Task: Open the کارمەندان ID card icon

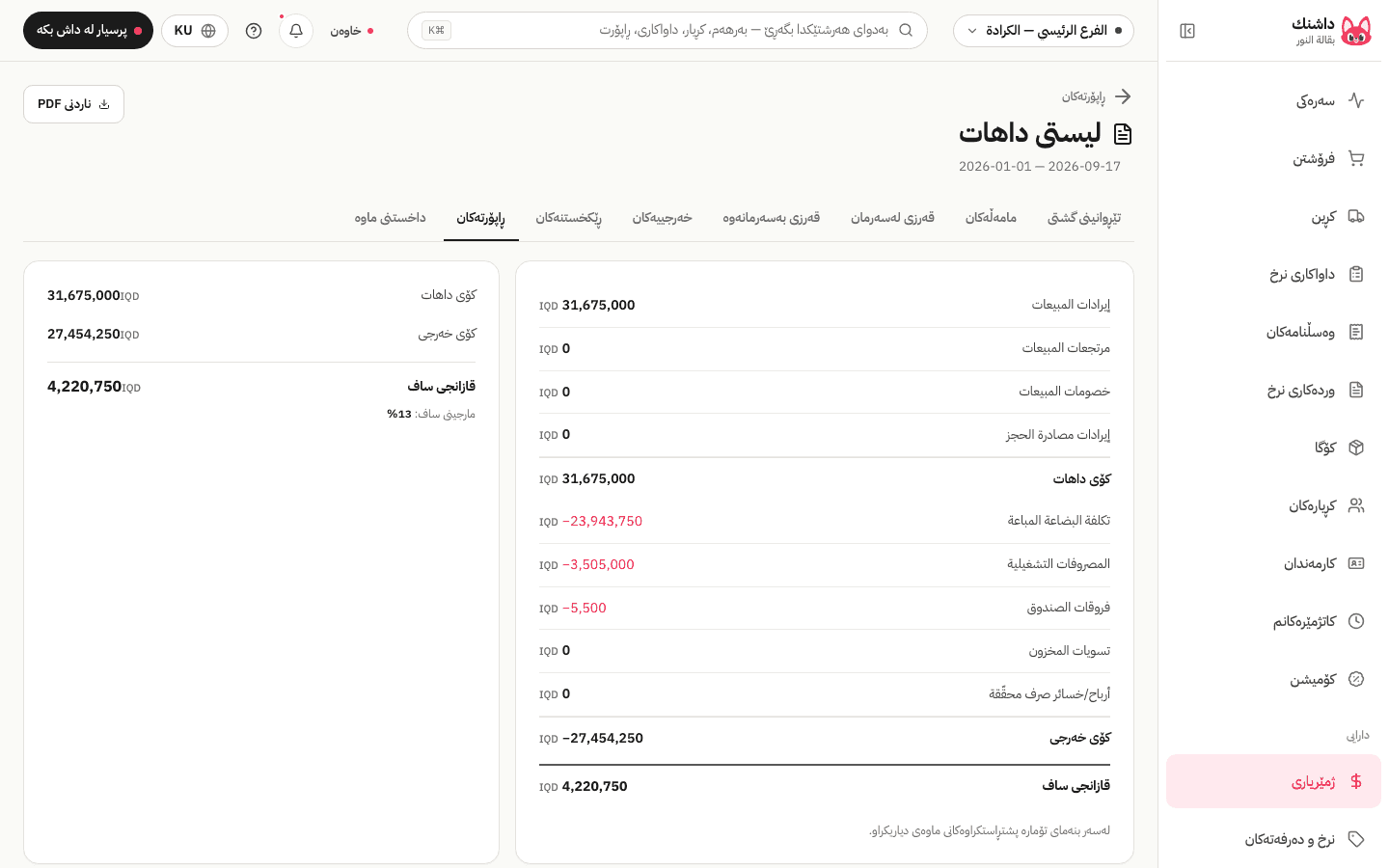Action: point(1356,563)
